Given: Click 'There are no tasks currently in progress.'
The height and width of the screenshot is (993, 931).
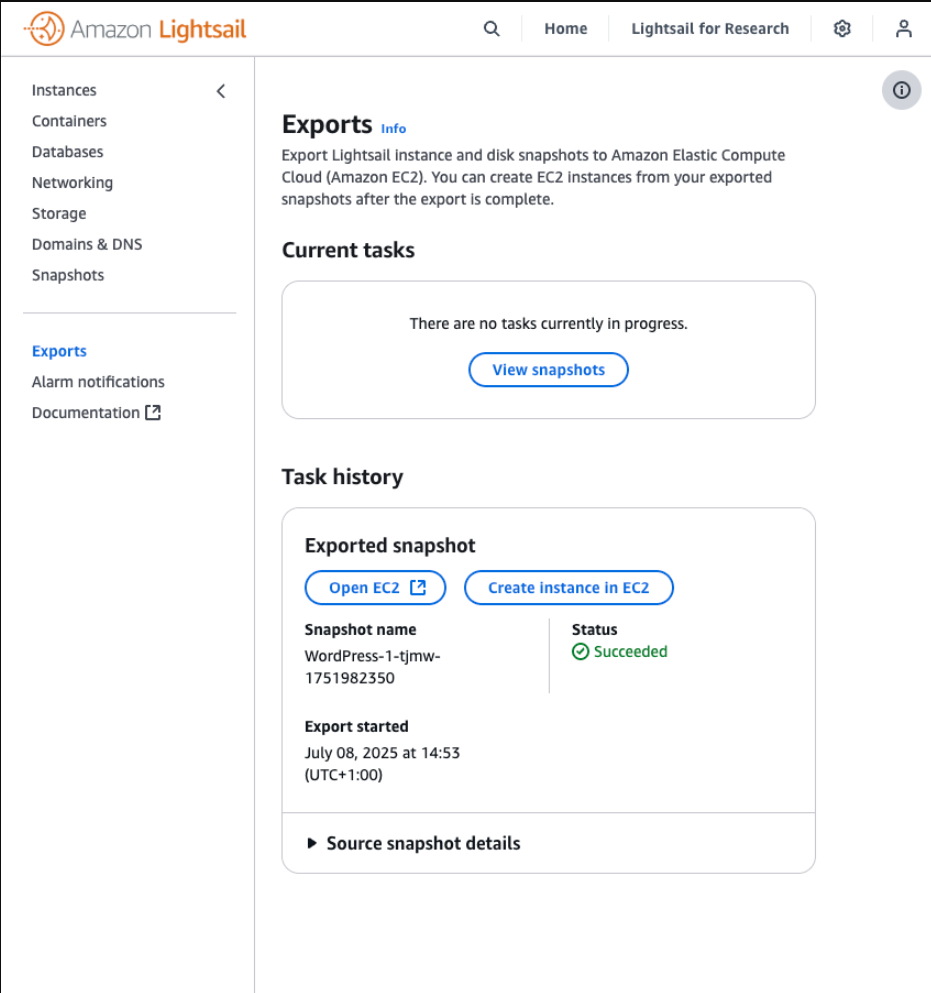Looking at the screenshot, I should 548,324.
